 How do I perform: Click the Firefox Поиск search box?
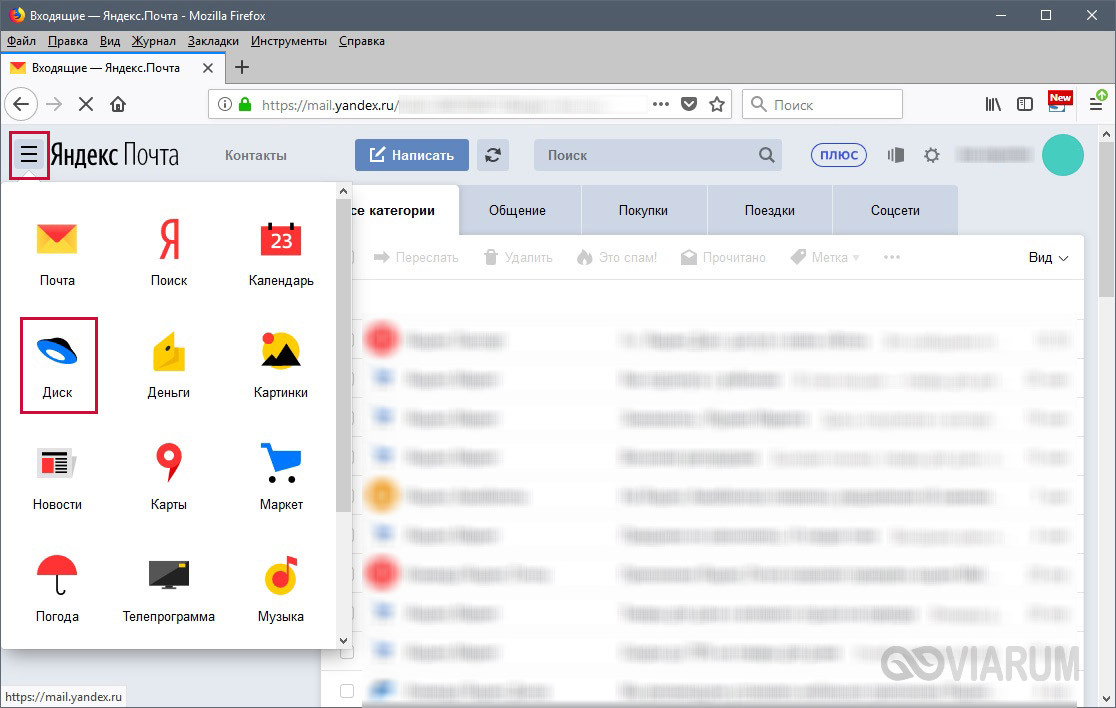coord(823,105)
